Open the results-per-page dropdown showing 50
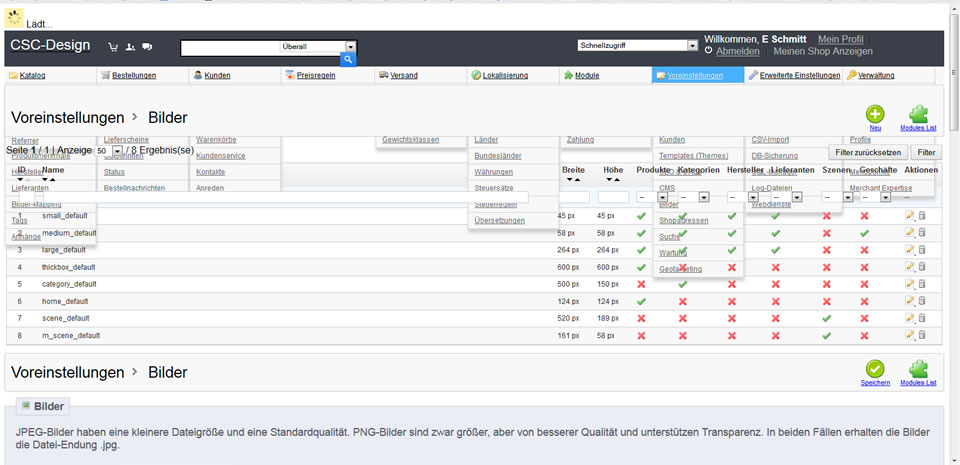This screenshot has height=465, width=960. [x=109, y=151]
